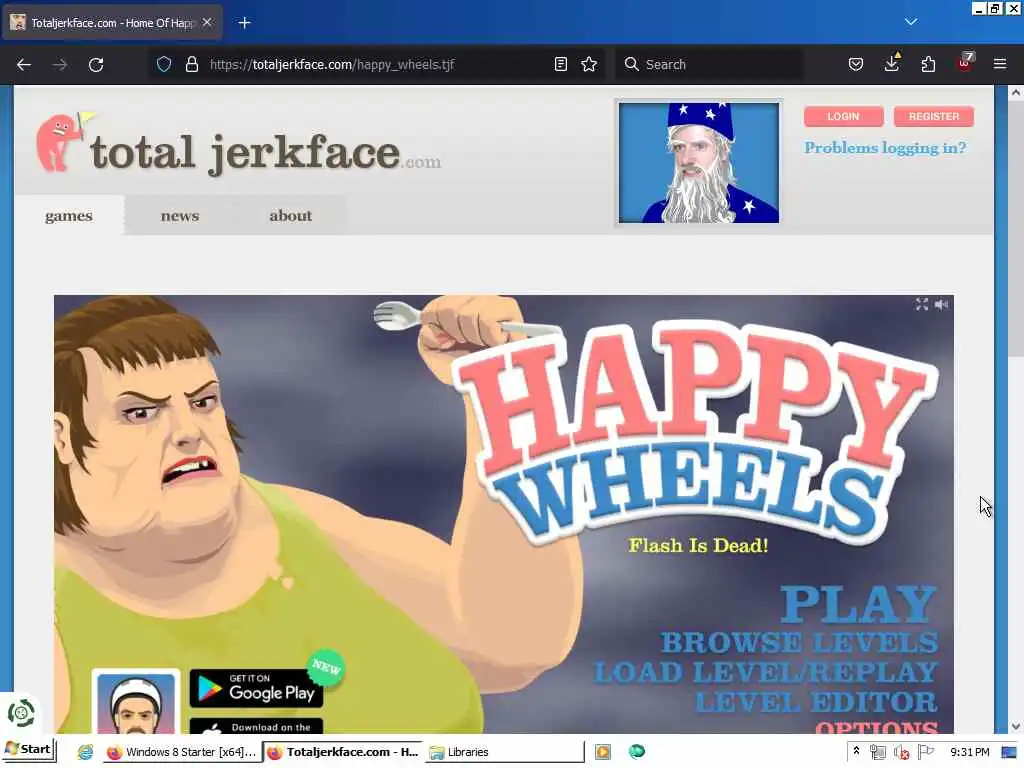
Task: Toggle game fullscreen icon
Action: coord(921,304)
